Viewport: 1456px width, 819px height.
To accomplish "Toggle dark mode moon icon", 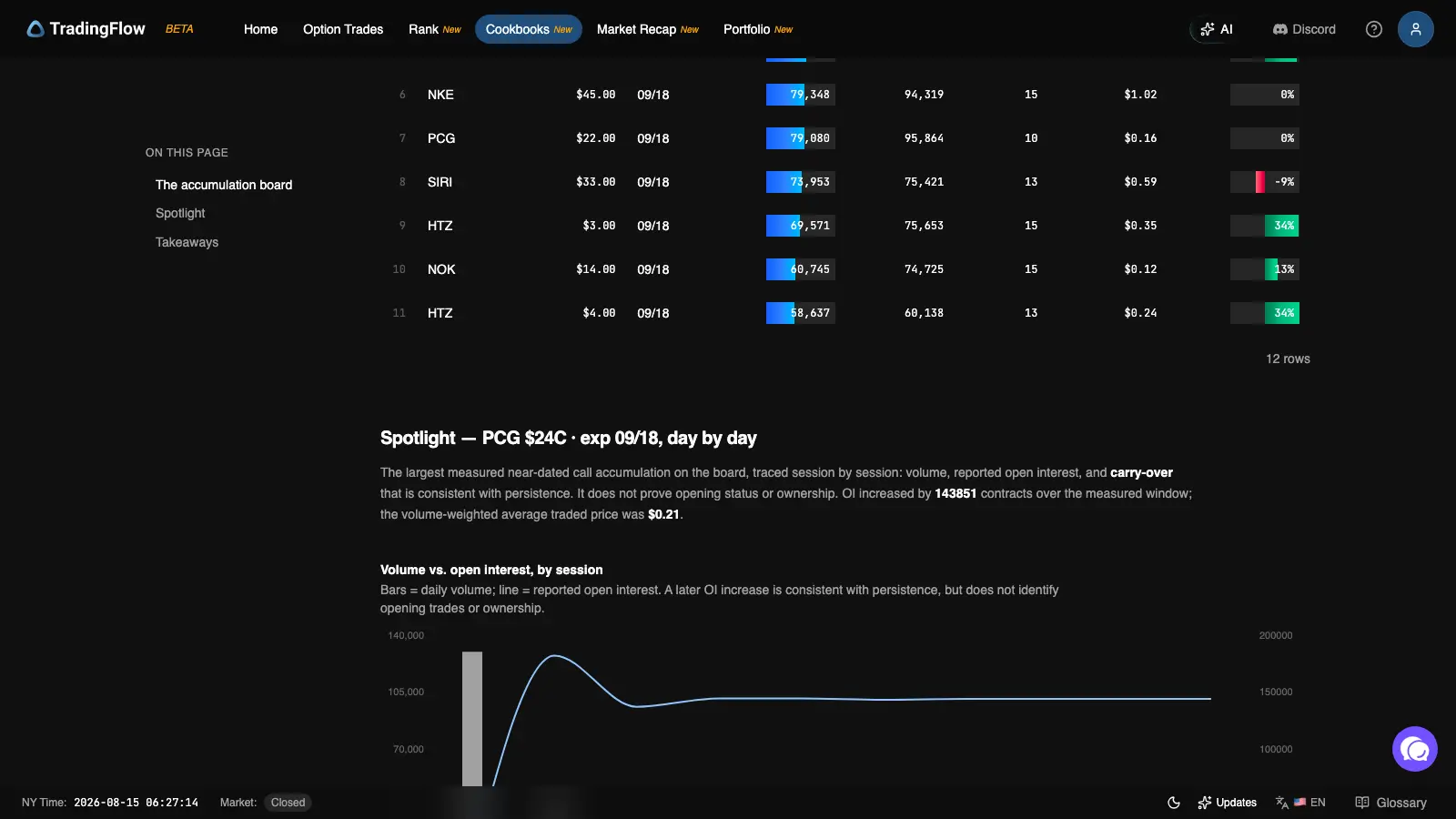I will (x=1174, y=803).
